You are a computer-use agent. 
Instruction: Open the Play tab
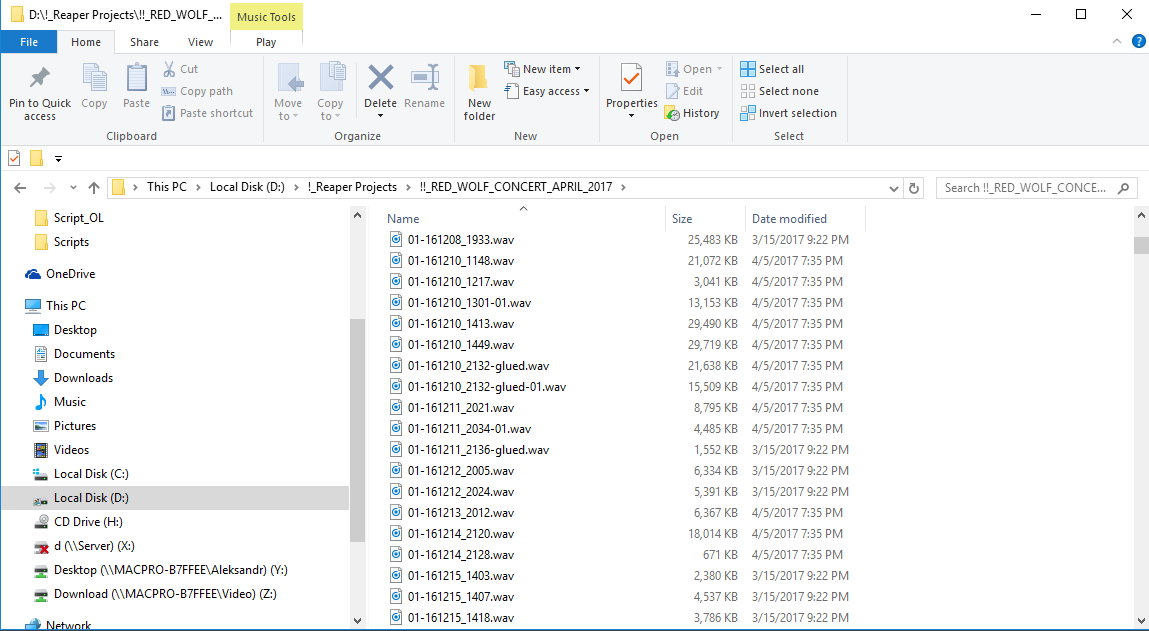pyautogui.click(x=266, y=42)
